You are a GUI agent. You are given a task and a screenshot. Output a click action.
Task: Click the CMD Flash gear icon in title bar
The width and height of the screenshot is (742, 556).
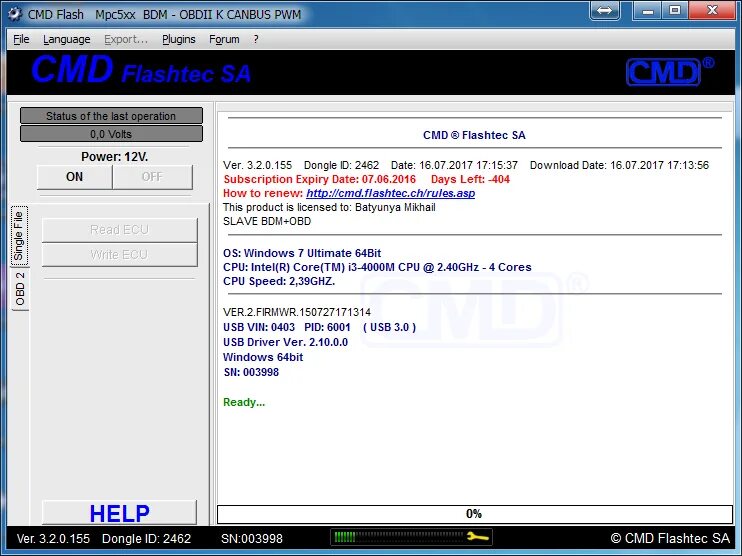[15, 14]
